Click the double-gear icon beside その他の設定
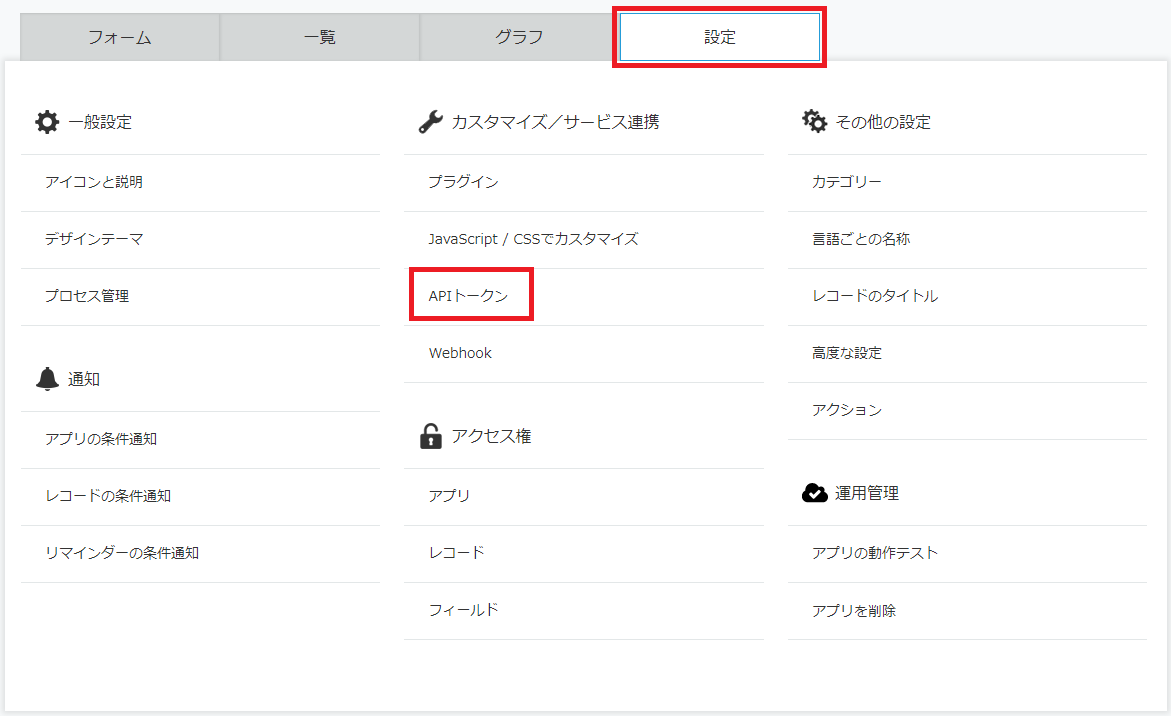 click(814, 122)
